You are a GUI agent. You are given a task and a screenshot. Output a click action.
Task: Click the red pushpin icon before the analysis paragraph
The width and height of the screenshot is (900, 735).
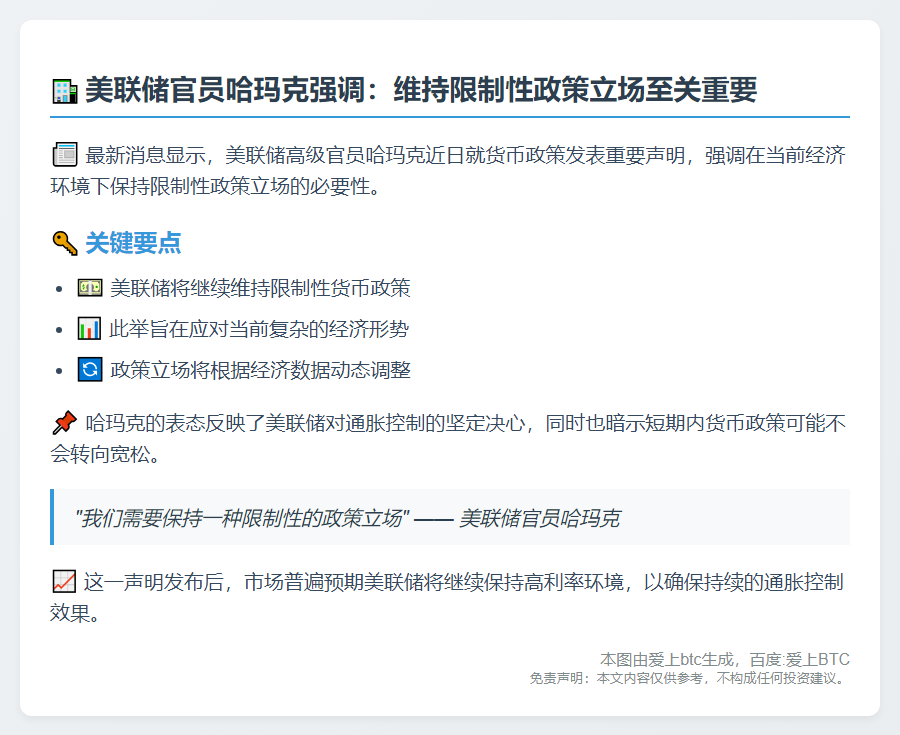point(64,423)
